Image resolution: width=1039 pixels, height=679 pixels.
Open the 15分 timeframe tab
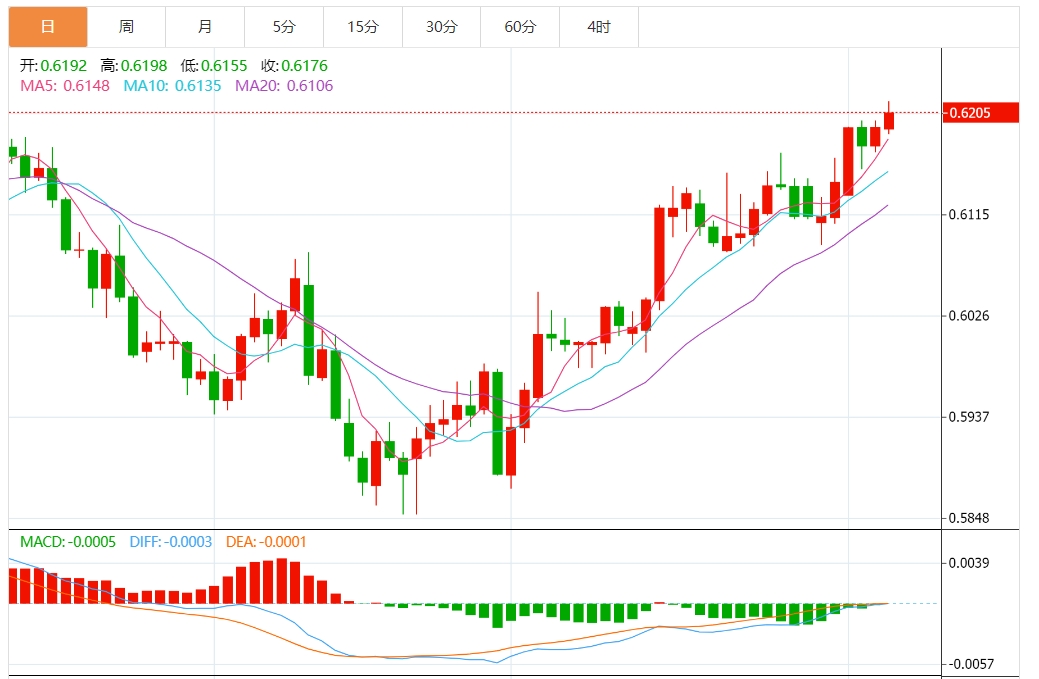click(363, 26)
